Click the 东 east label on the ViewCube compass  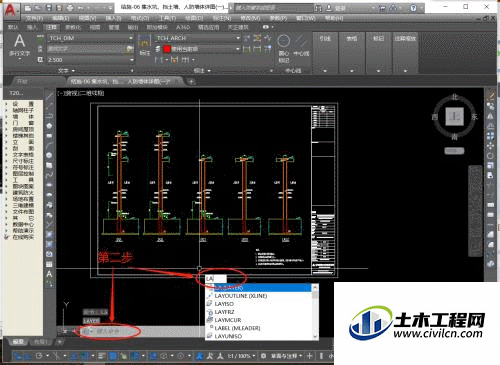tap(474, 117)
